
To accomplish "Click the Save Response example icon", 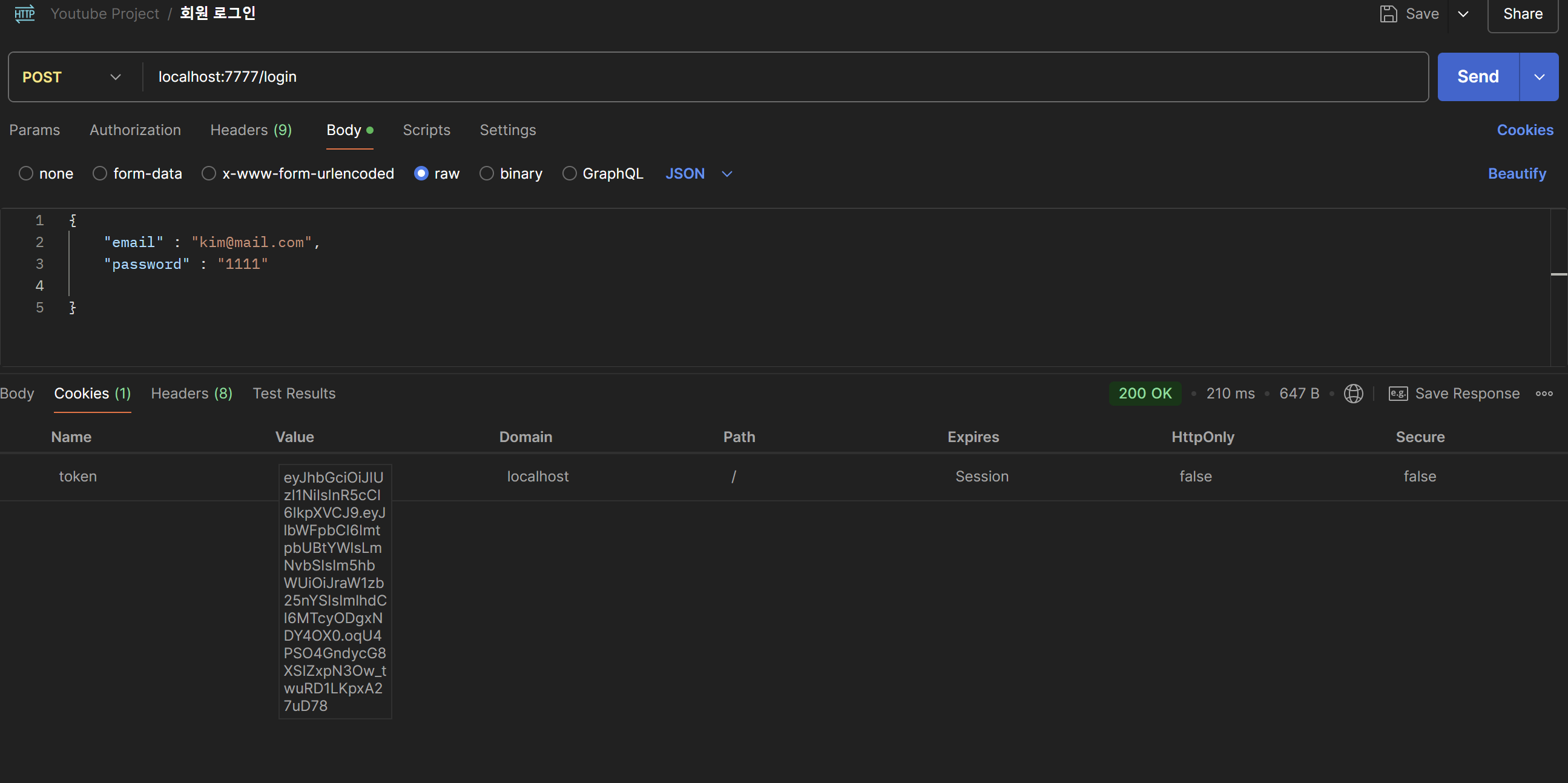I will pyautogui.click(x=1397, y=394).
